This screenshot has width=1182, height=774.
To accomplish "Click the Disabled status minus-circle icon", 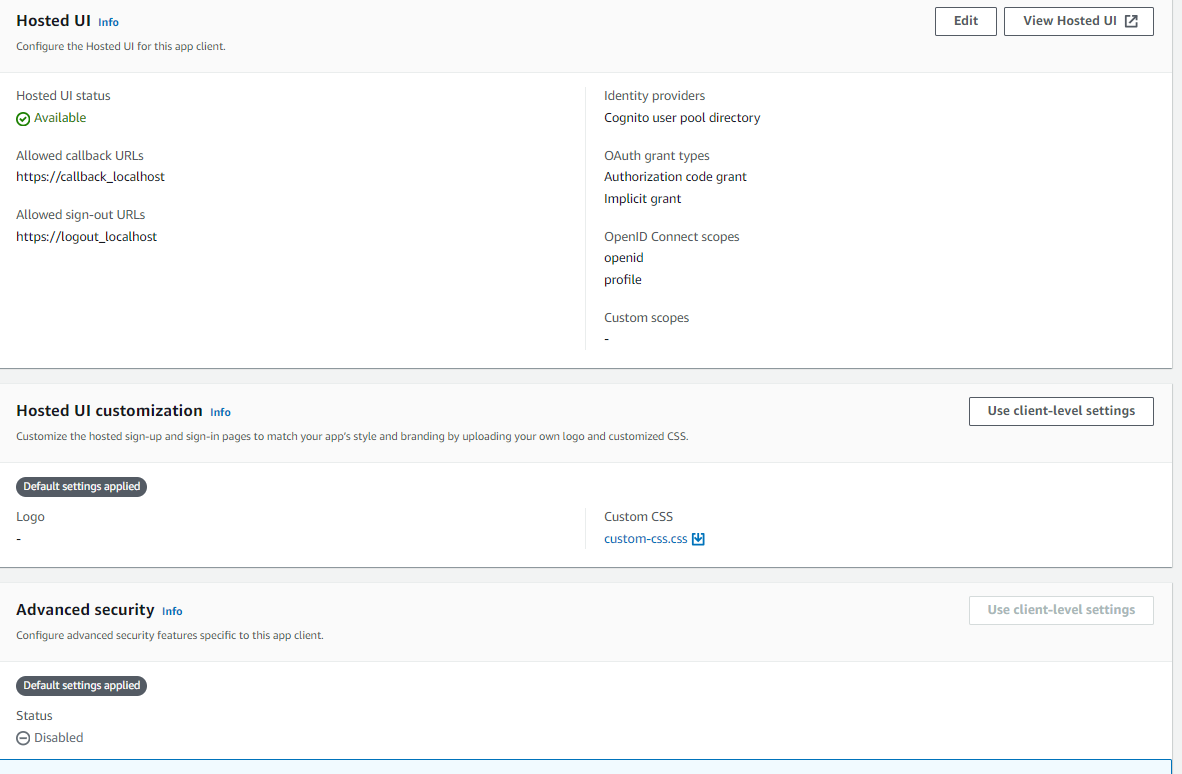I will [x=23, y=738].
